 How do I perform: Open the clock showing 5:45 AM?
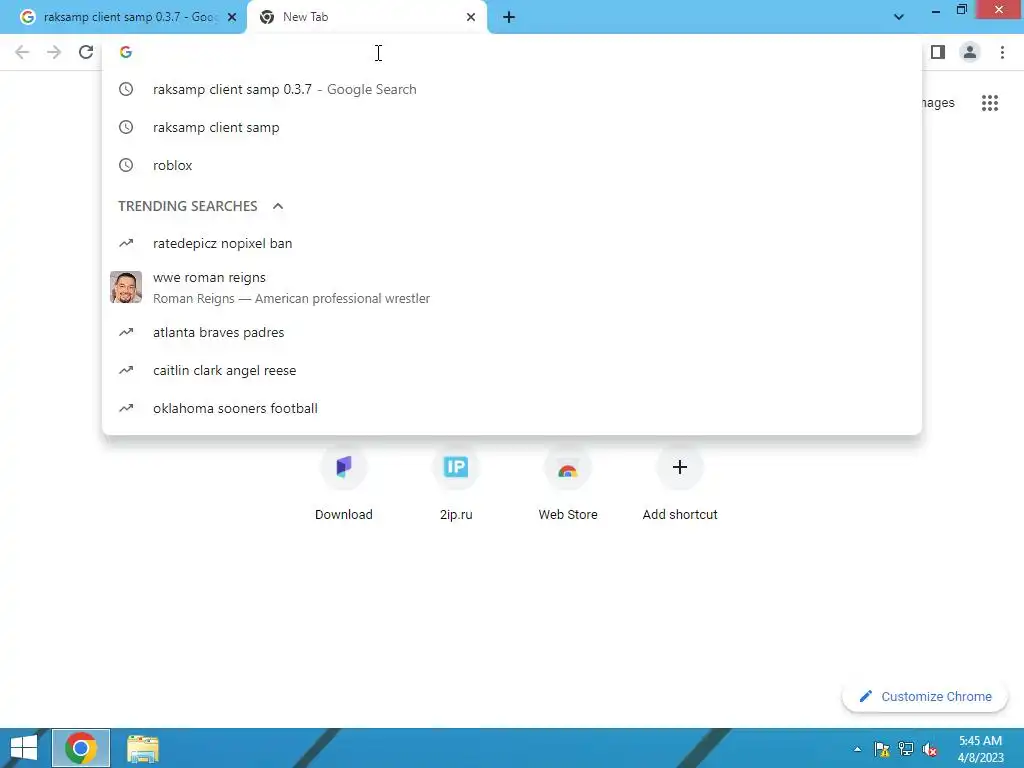coord(980,749)
